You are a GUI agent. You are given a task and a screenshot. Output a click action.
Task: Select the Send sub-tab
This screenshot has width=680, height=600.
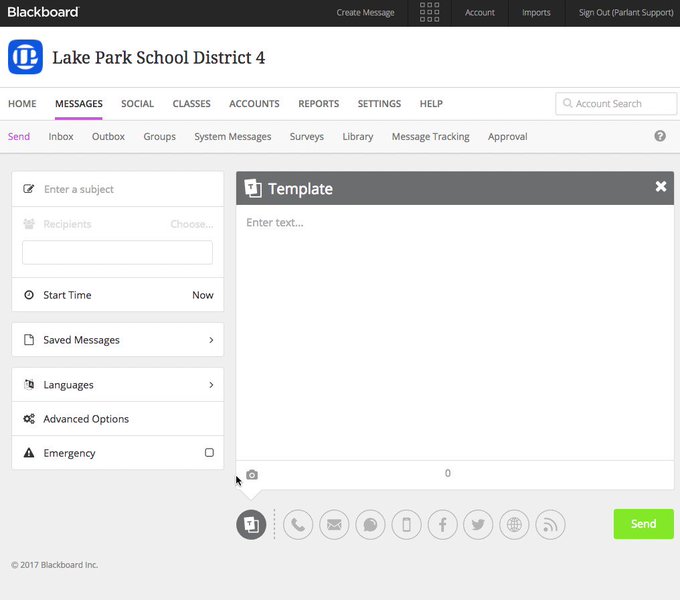coord(19,137)
